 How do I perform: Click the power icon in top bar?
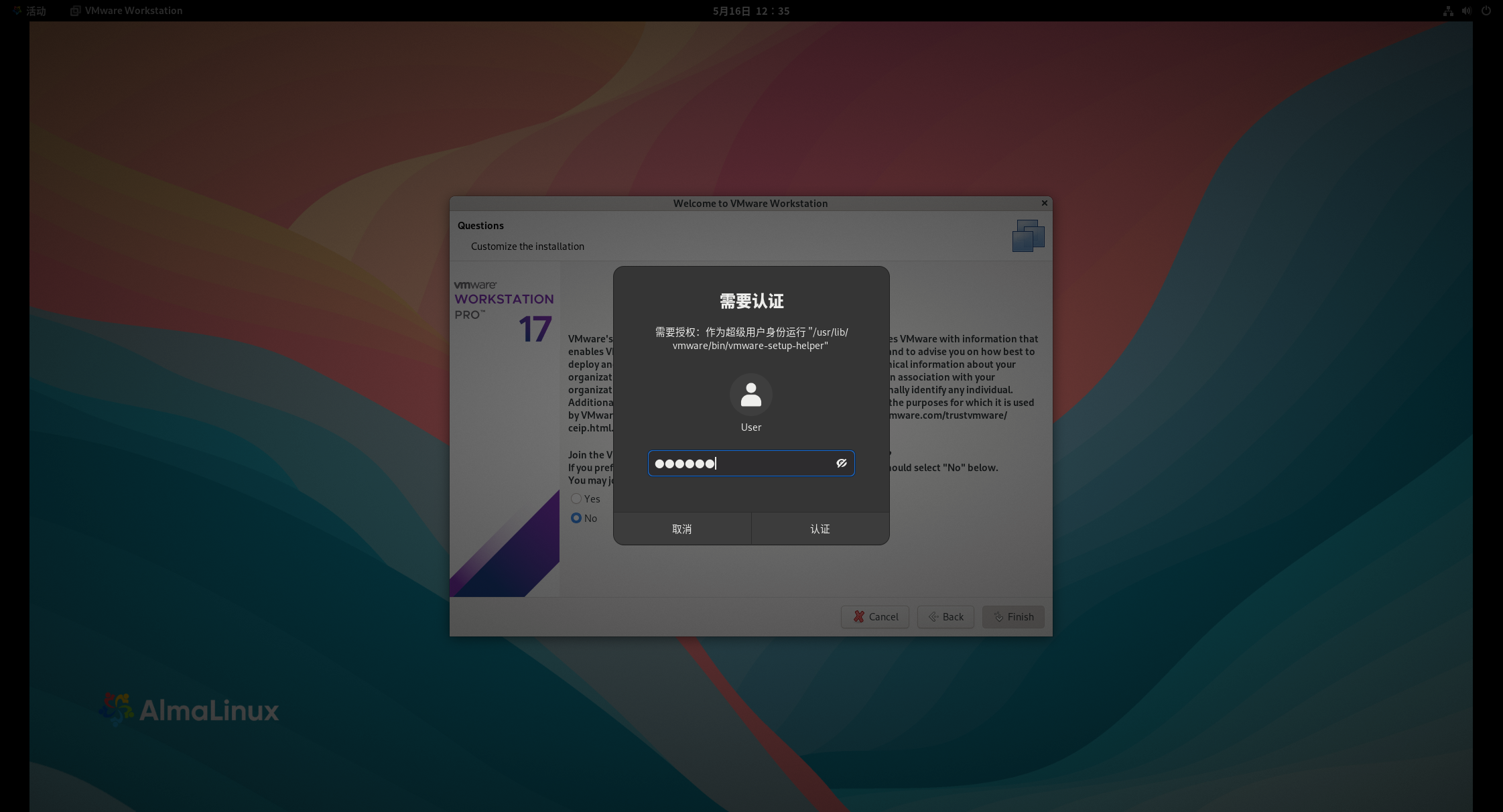coord(1486,11)
